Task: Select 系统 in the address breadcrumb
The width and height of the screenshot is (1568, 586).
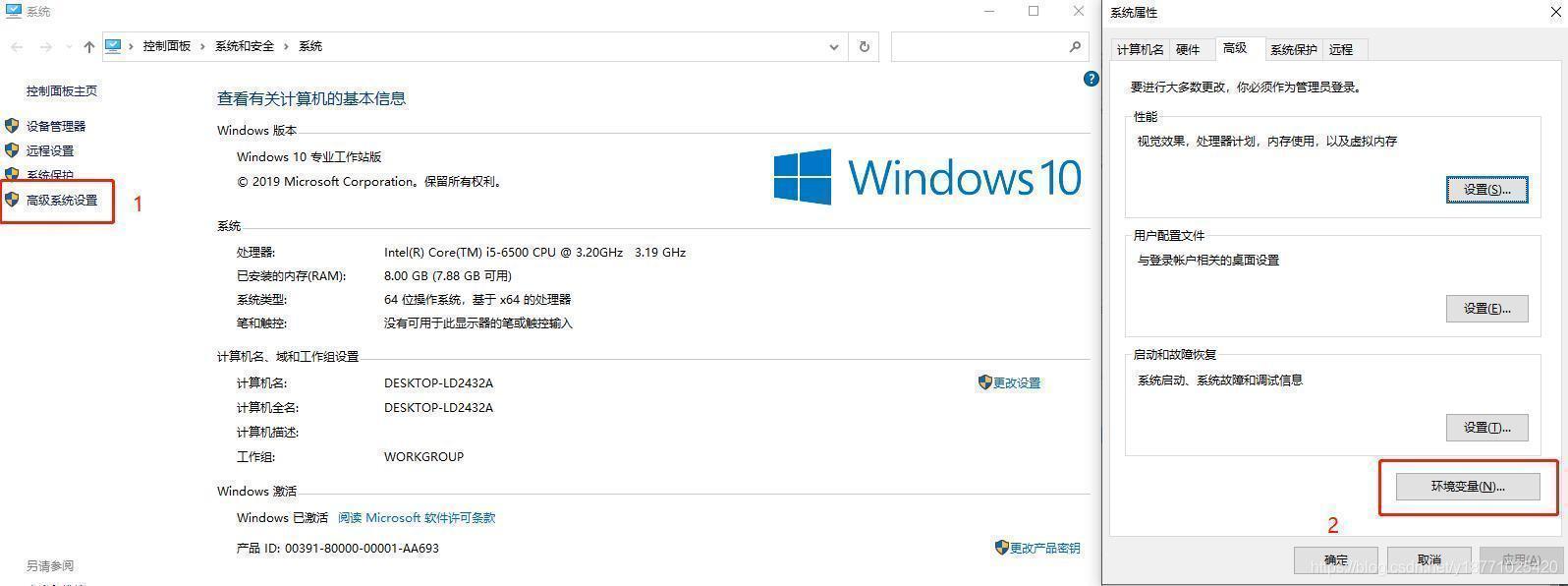Action: 310,46
